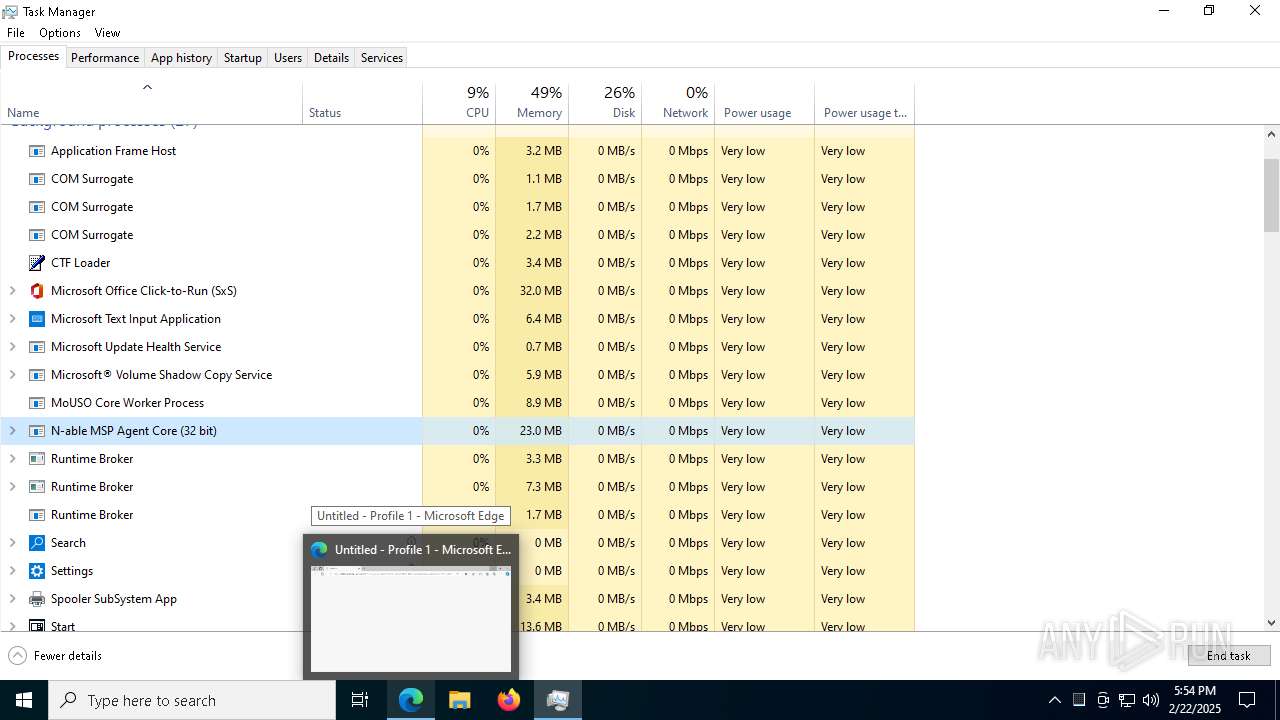1280x720 pixels.
Task: Click the CTF Loader pencil icon
Action: [37, 263]
